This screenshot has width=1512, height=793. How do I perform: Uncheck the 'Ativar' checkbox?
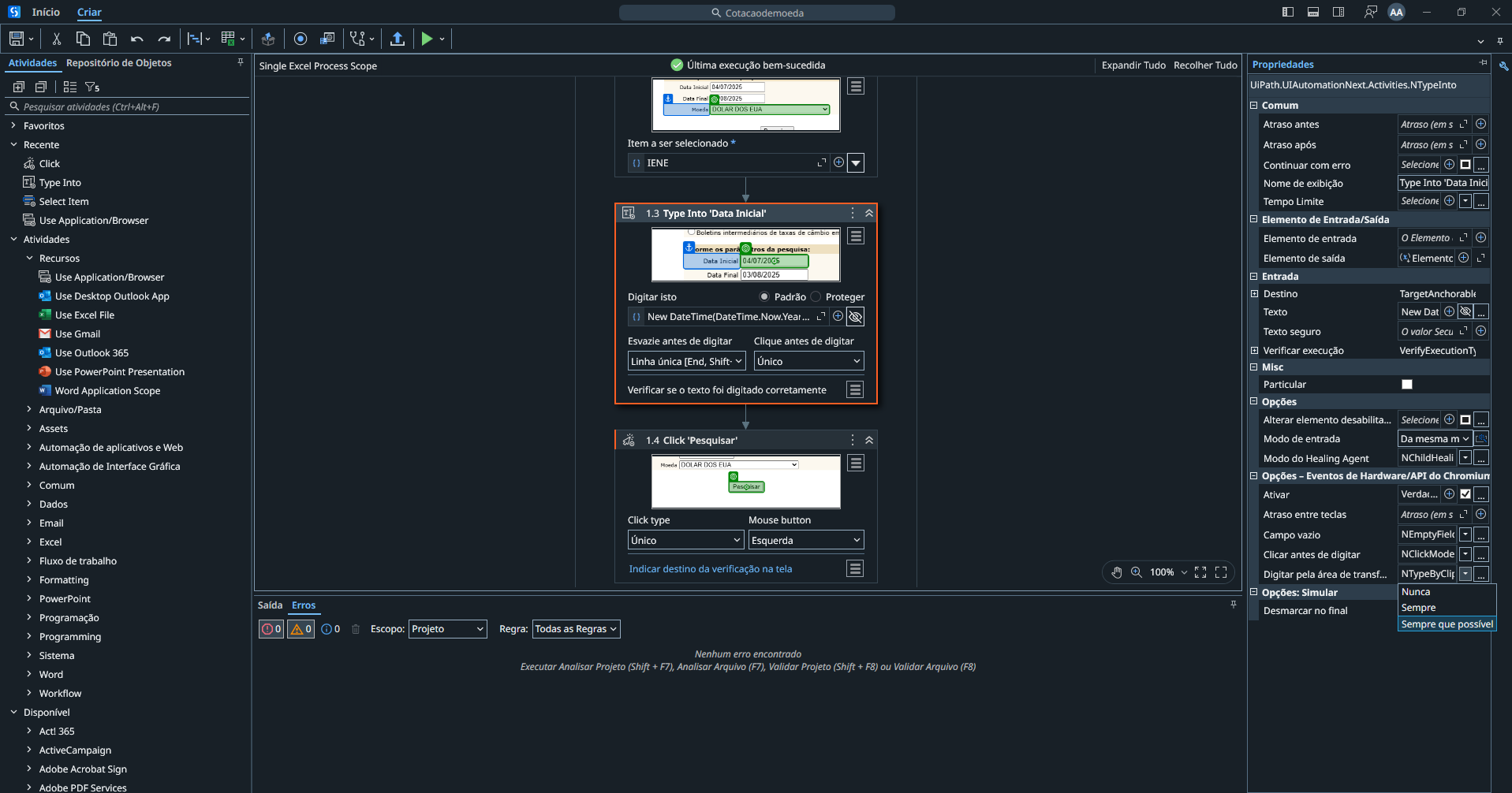(x=1465, y=494)
